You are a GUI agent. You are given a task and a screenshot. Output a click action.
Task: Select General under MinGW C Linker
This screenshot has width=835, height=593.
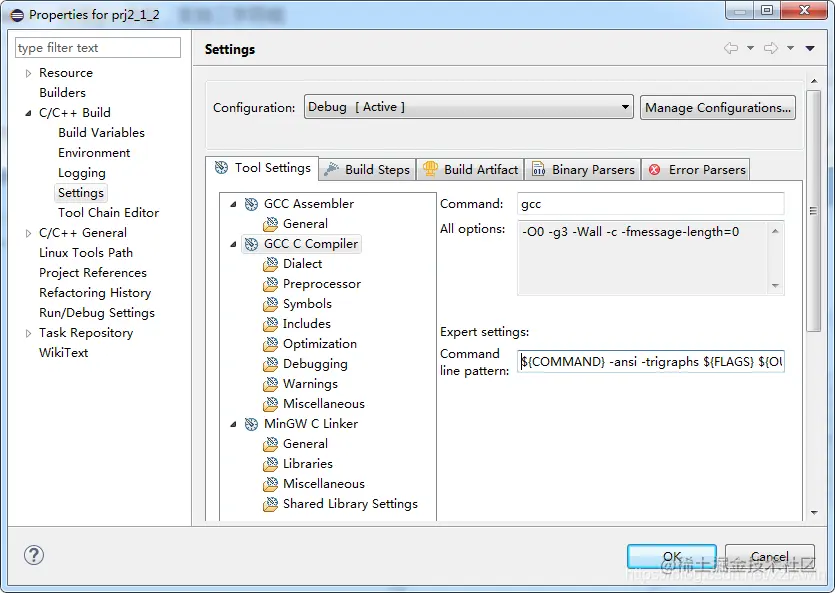[305, 444]
